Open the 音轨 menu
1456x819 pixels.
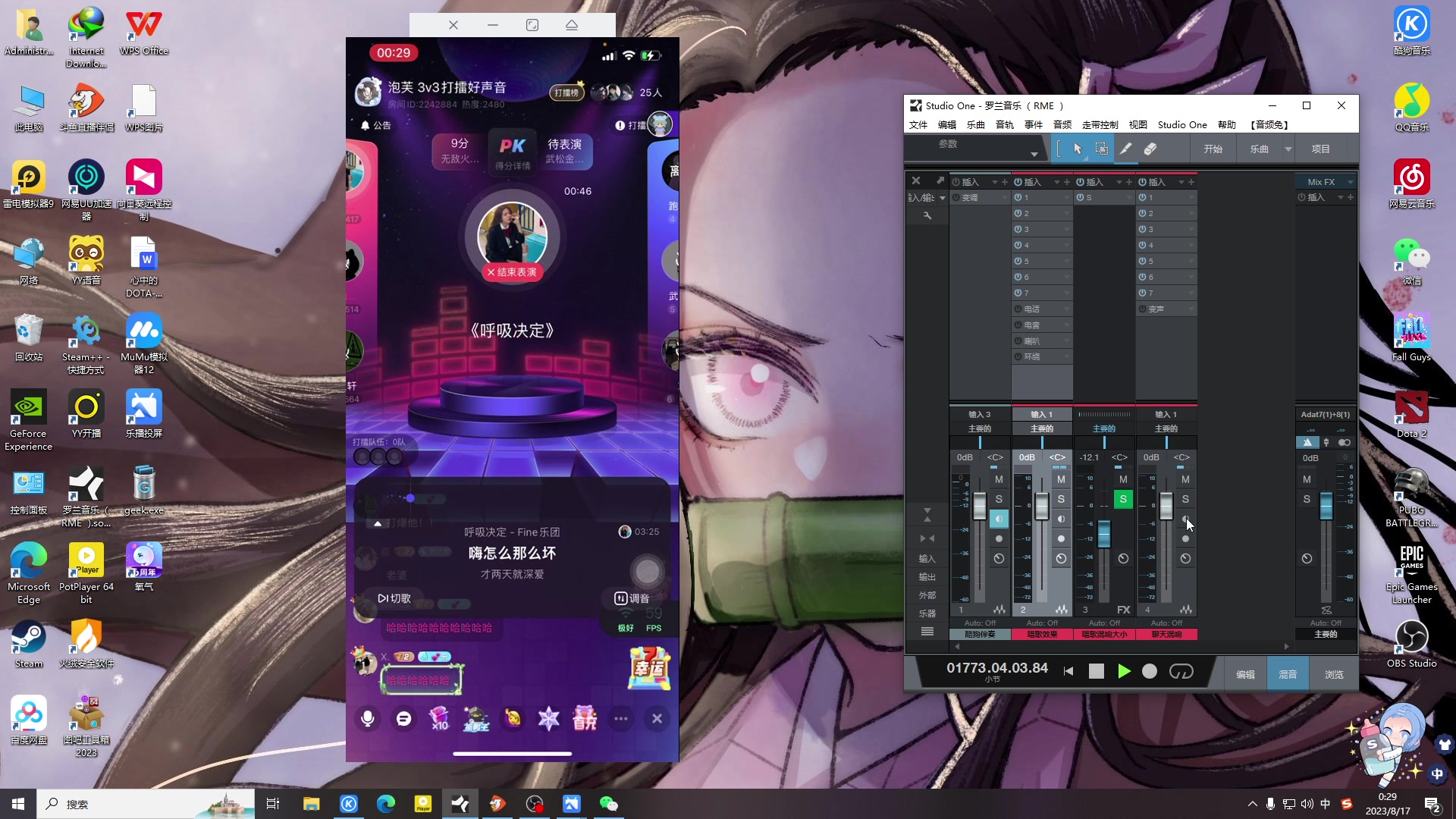click(x=1005, y=125)
